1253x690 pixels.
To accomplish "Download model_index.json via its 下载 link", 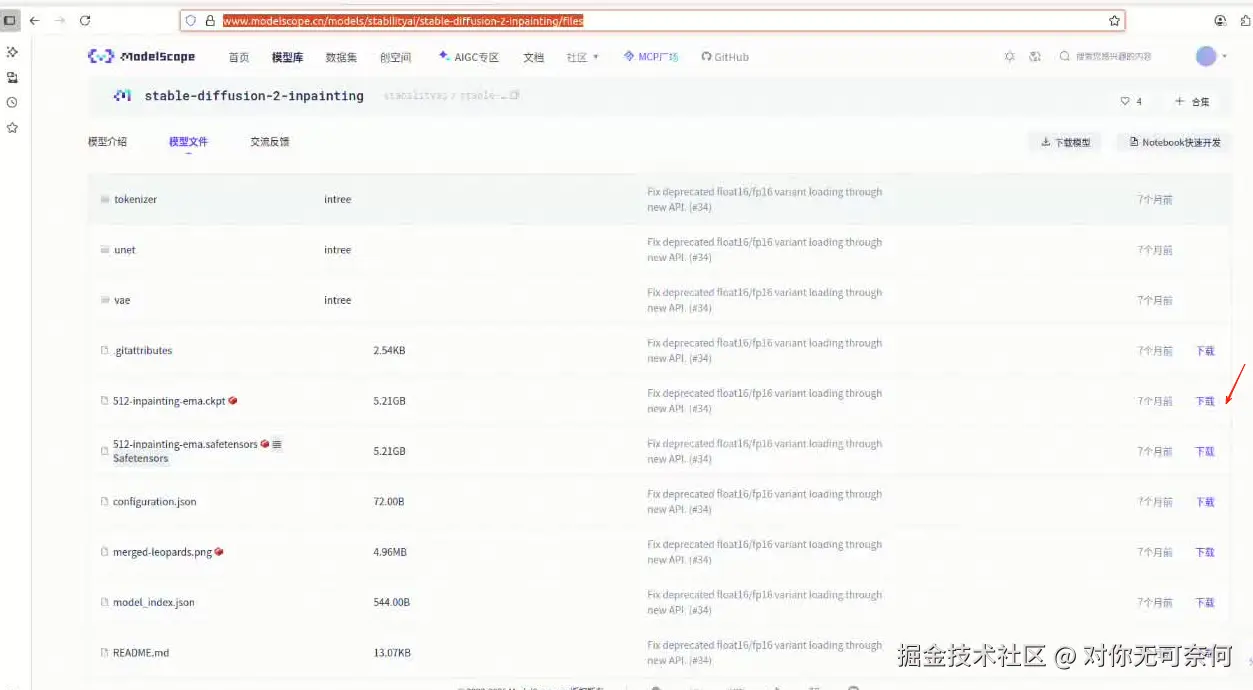I will tap(1205, 602).
